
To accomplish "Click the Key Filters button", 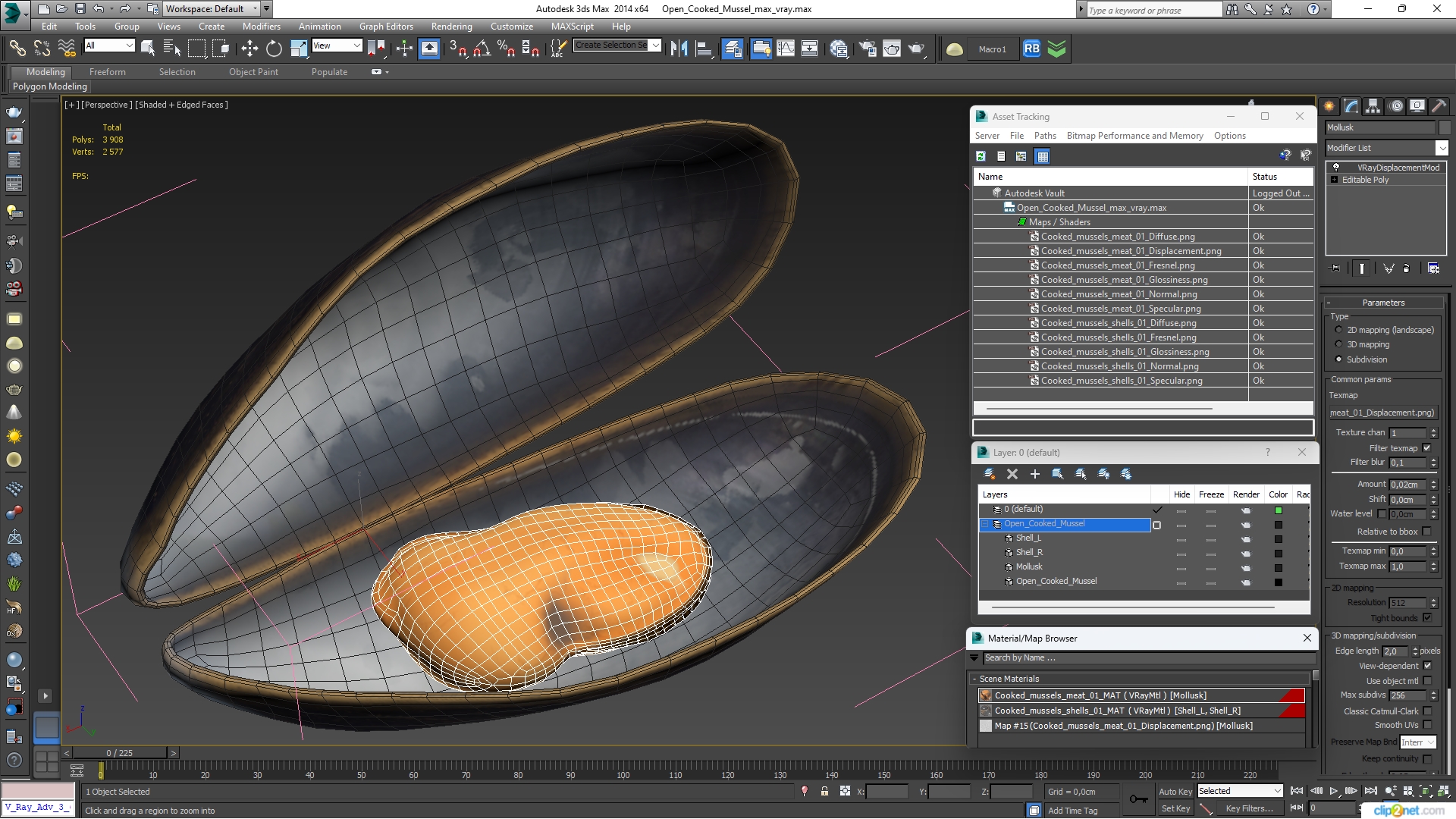I will 1249,808.
